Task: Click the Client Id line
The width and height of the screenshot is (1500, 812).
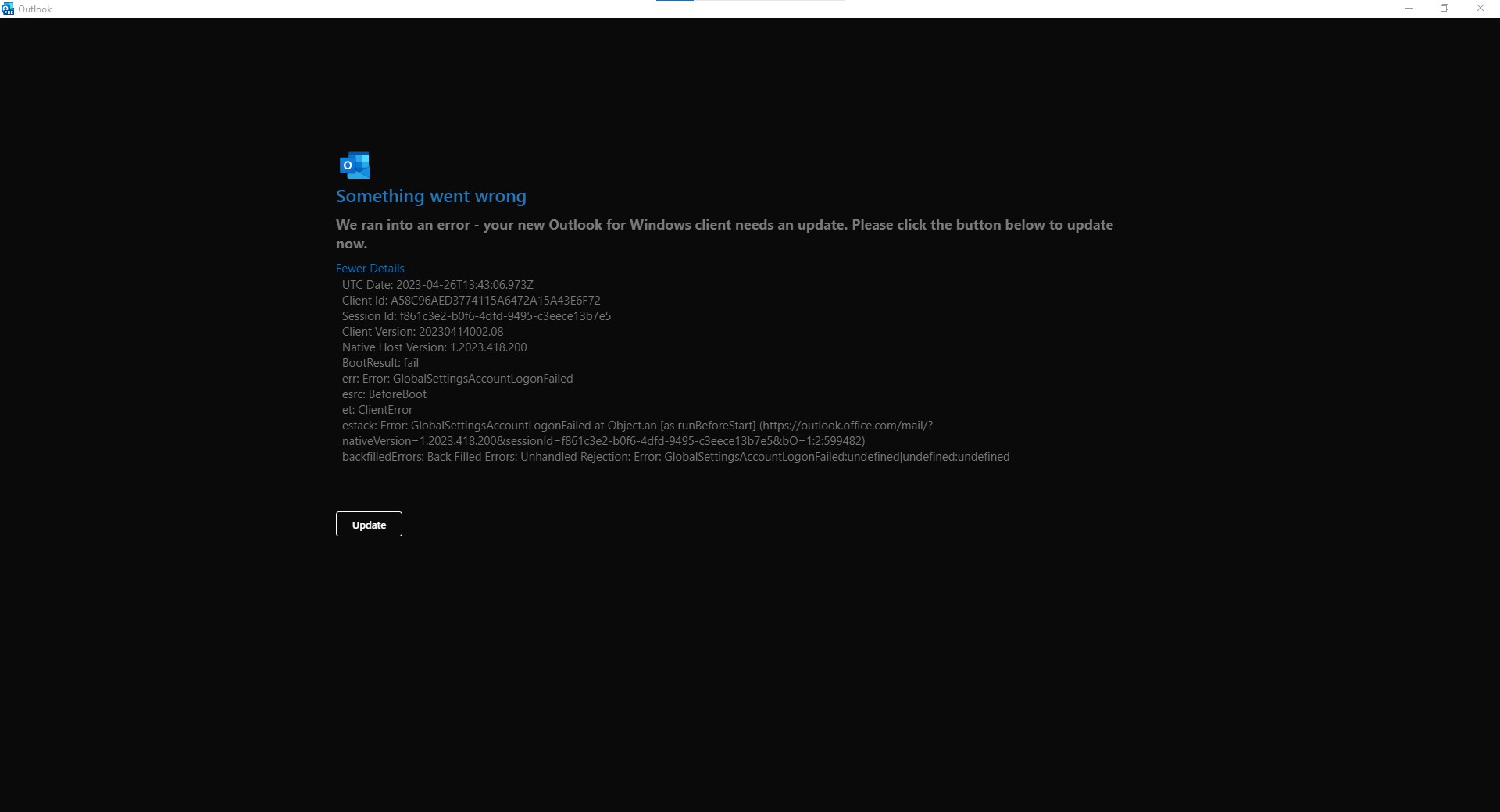Action: 471,301
